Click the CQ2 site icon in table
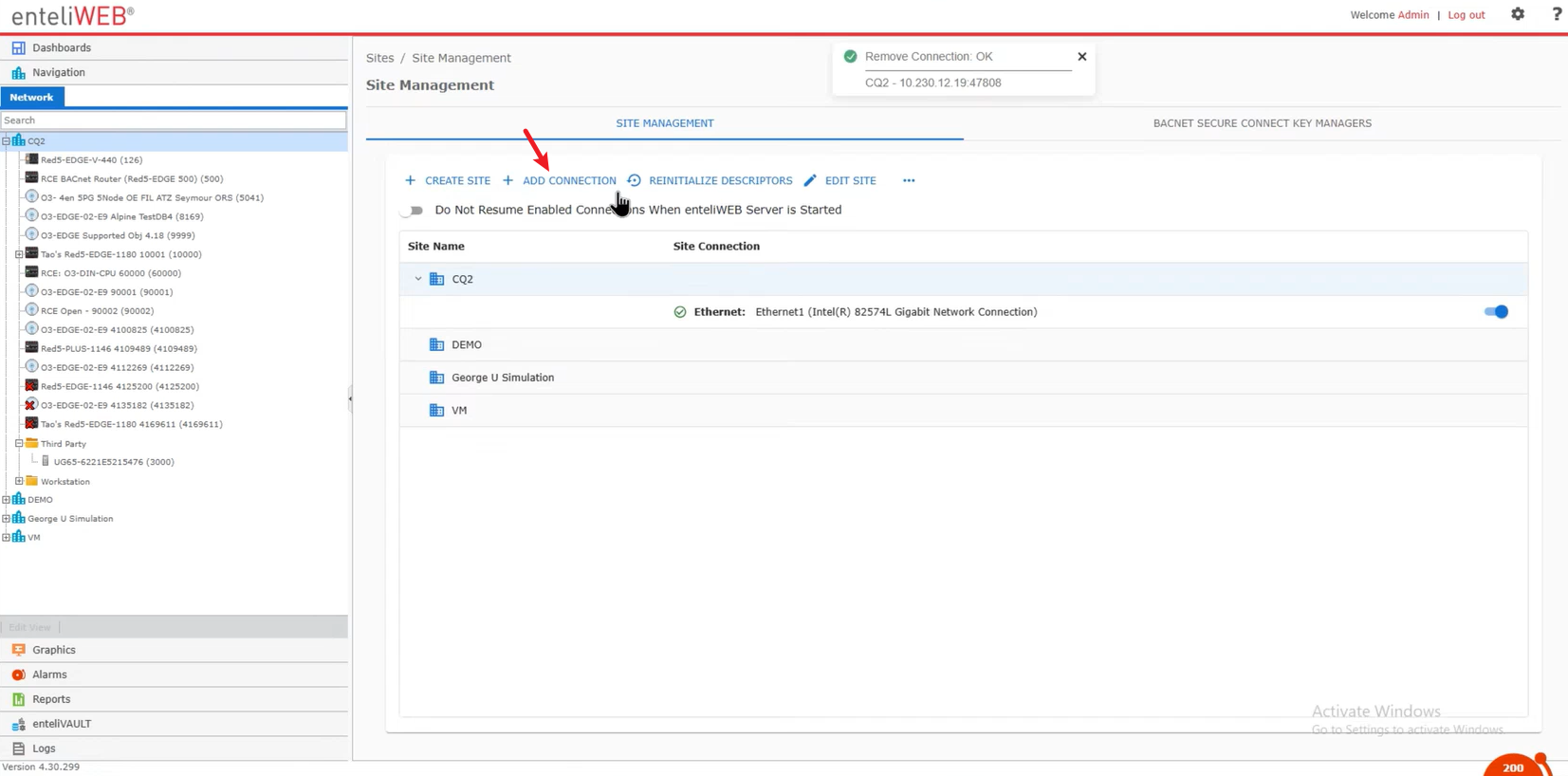This screenshot has height=776, width=1568. coord(436,279)
